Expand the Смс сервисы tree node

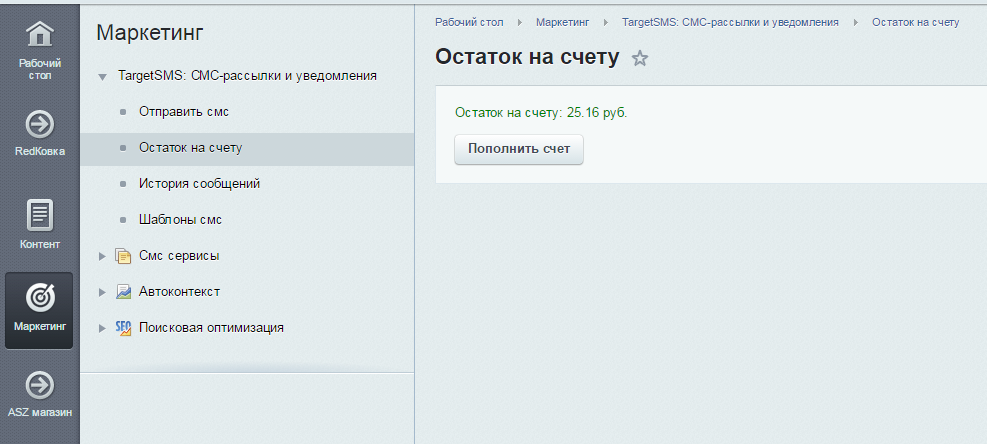coord(102,256)
